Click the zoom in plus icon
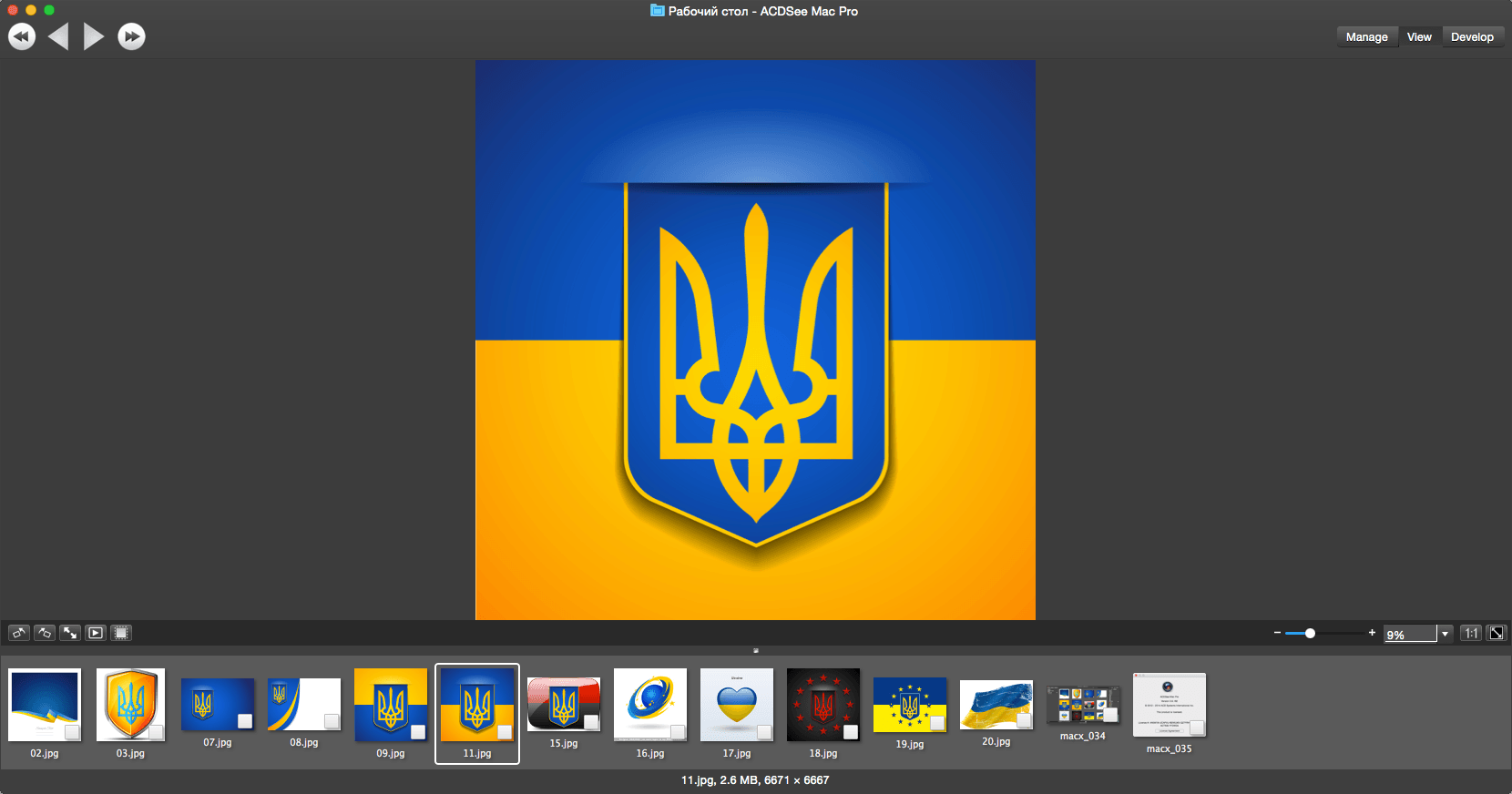This screenshot has width=1512, height=794. point(1372,633)
